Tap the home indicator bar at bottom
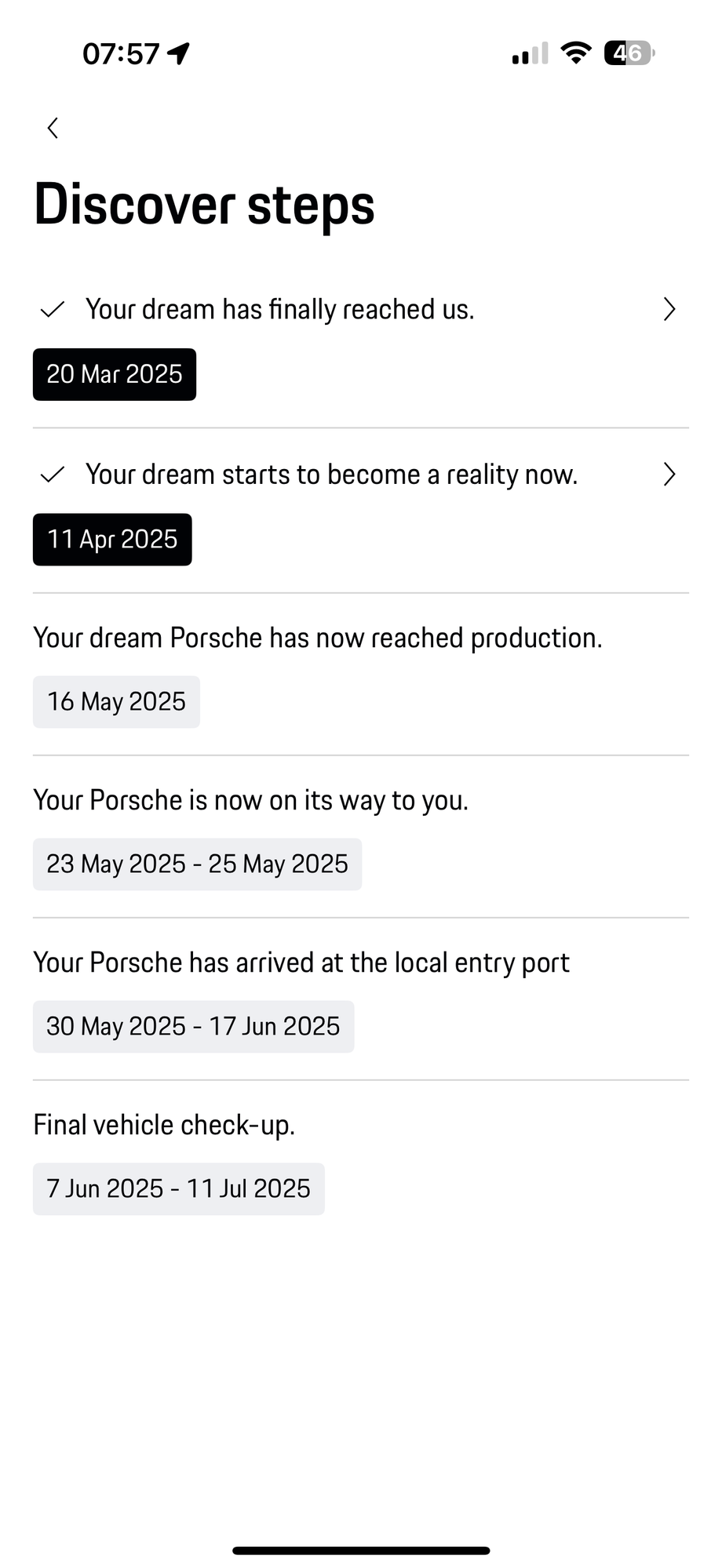 coord(361,1550)
